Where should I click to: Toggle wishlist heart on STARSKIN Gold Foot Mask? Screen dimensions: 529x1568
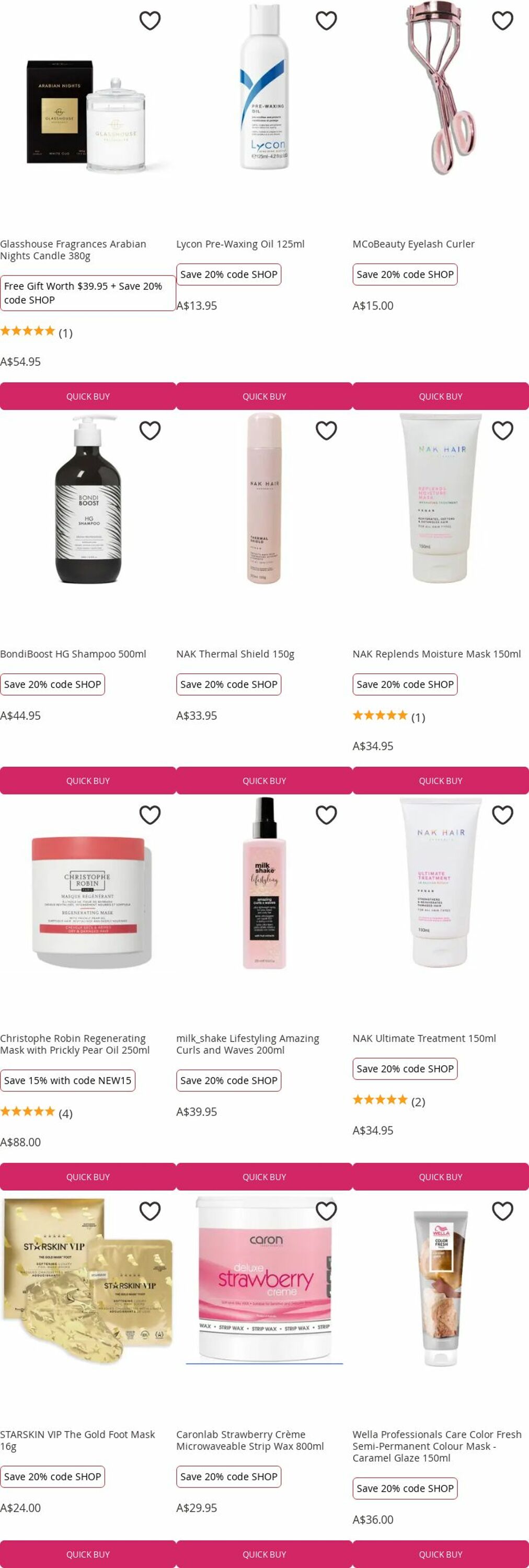click(149, 1210)
